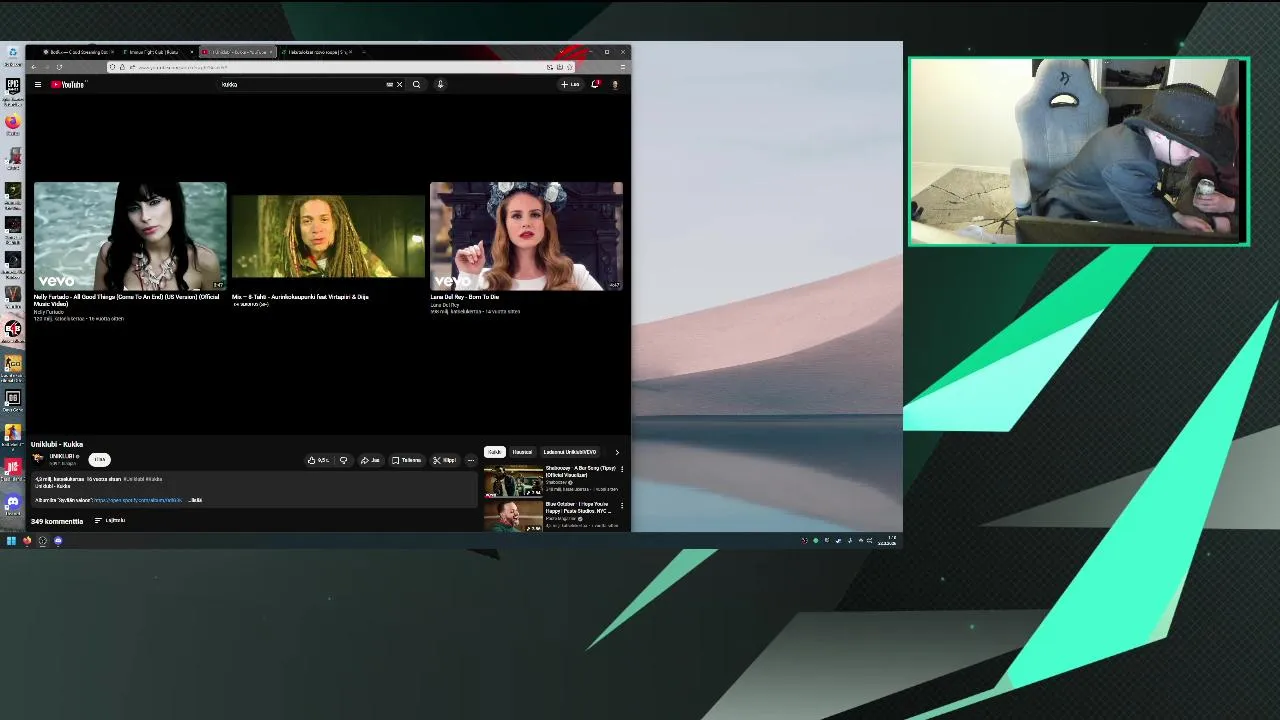Click the Luo create button

point(571,85)
